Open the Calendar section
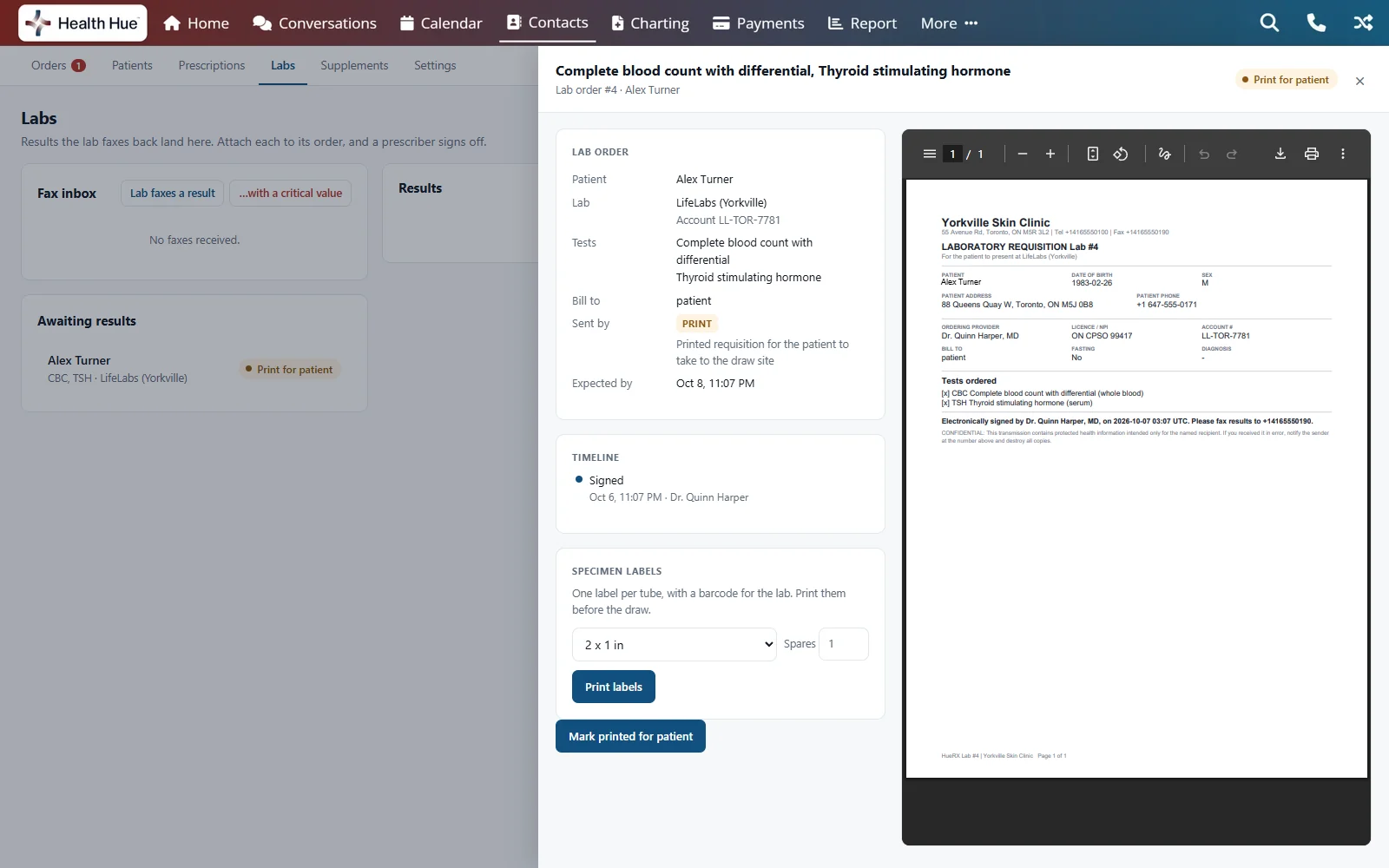This screenshot has height=868, width=1389. pos(441,23)
